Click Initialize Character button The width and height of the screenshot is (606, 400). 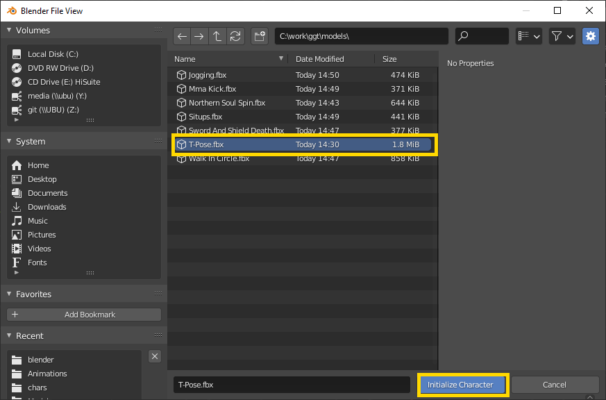(x=463, y=385)
